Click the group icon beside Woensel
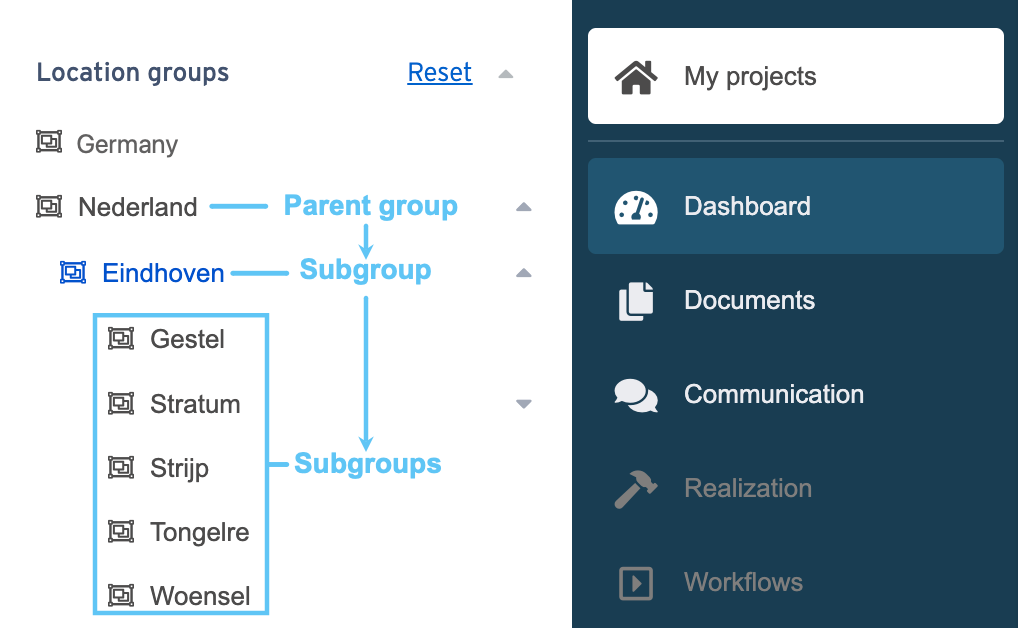1018x628 pixels. coord(121,596)
